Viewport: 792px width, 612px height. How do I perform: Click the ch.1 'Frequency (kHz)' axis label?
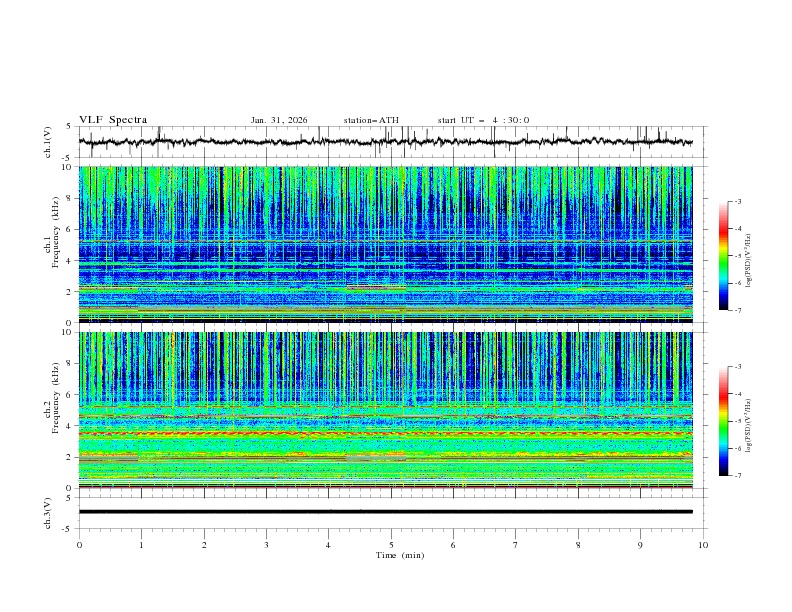[56, 232]
